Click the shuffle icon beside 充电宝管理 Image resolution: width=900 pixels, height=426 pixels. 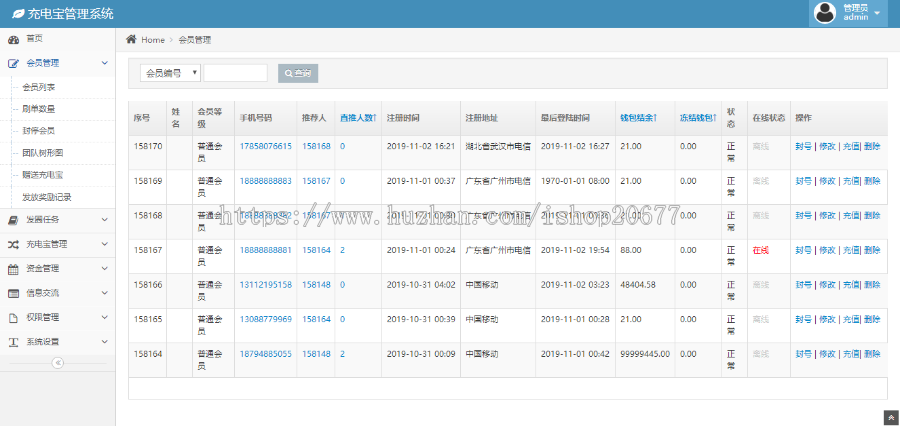(13, 244)
